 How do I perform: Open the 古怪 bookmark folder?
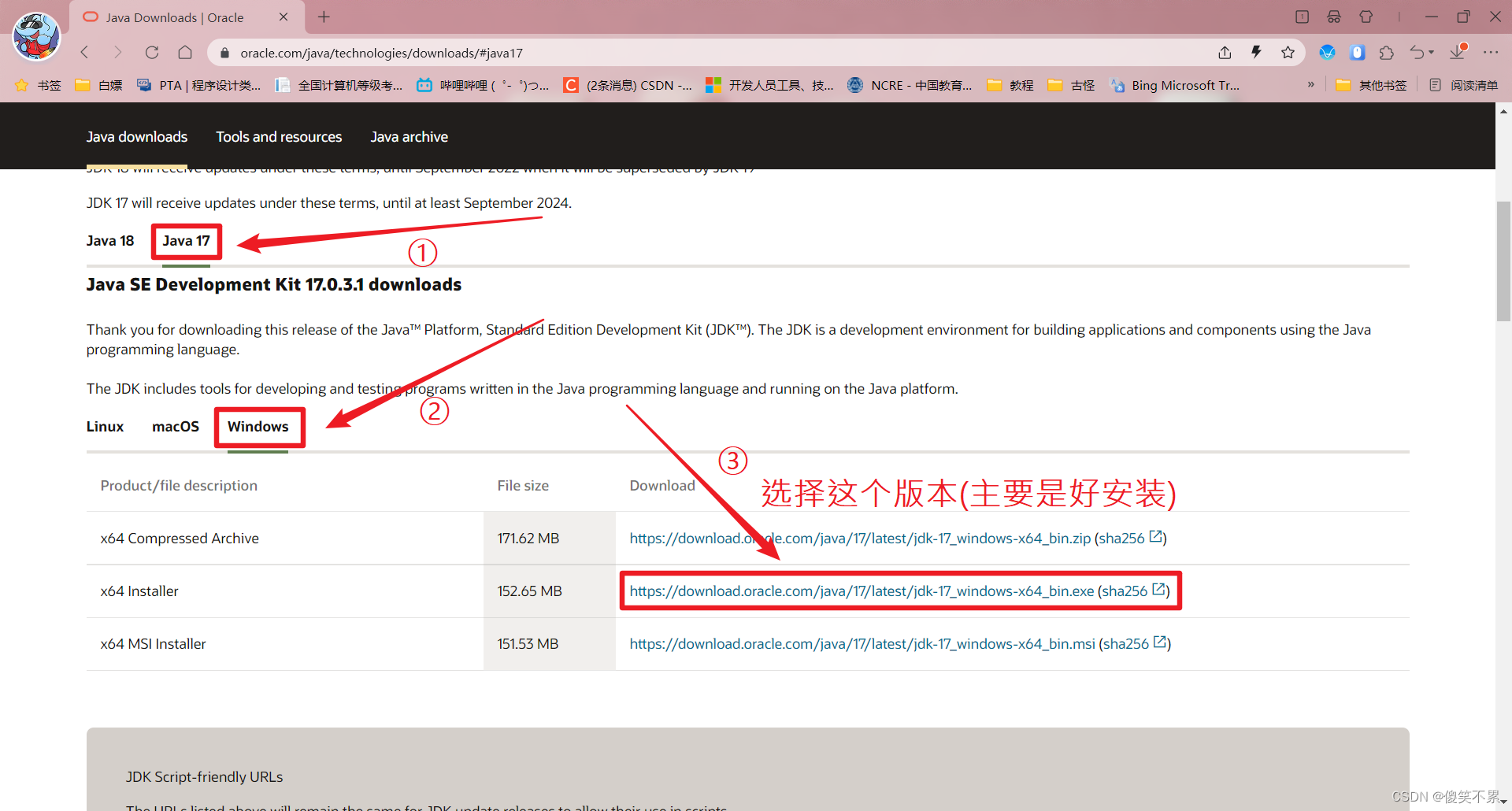[x=1072, y=85]
